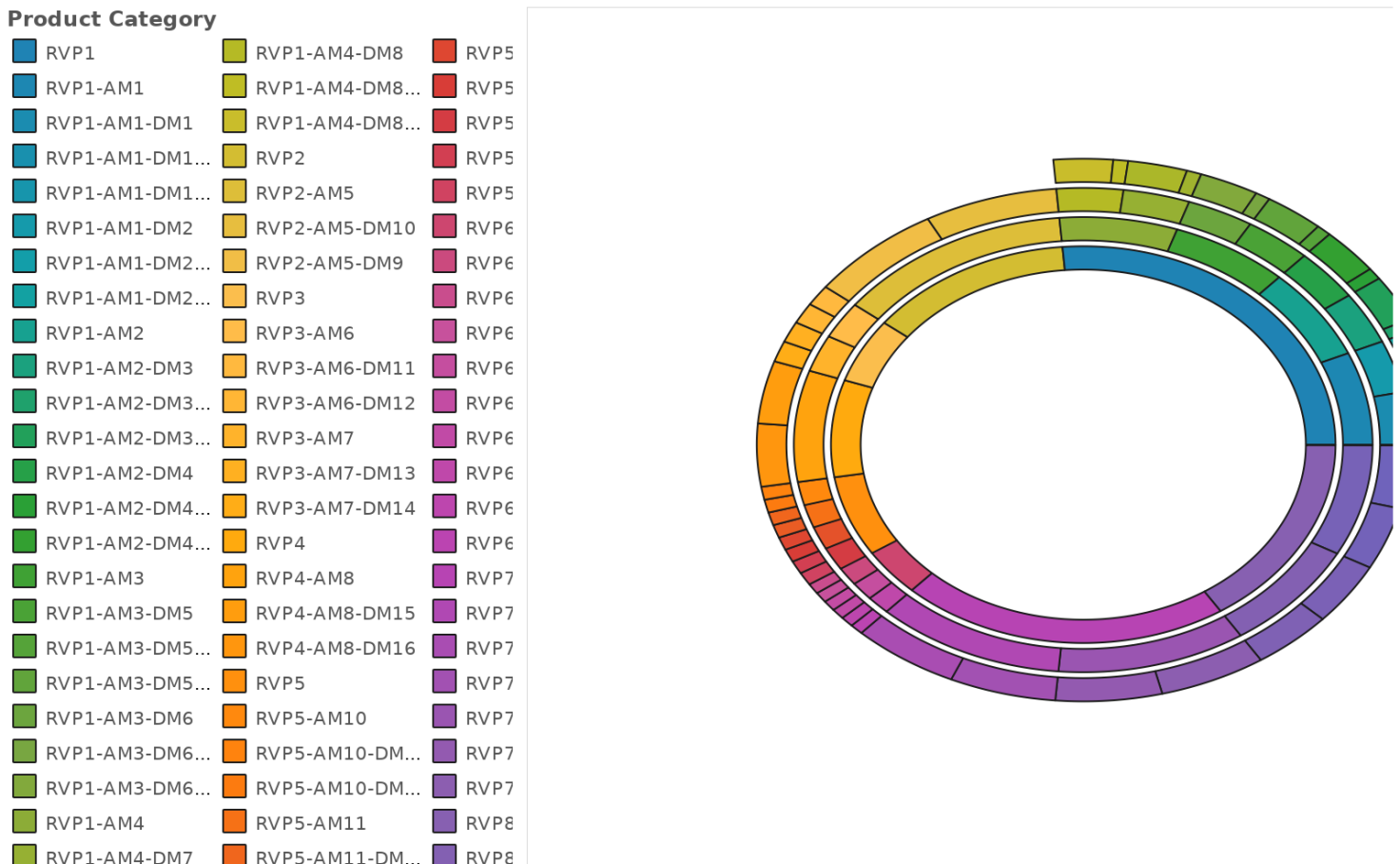
Task: Click the RVP1-AM3 legend swatch
Action: tap(25, 577)
